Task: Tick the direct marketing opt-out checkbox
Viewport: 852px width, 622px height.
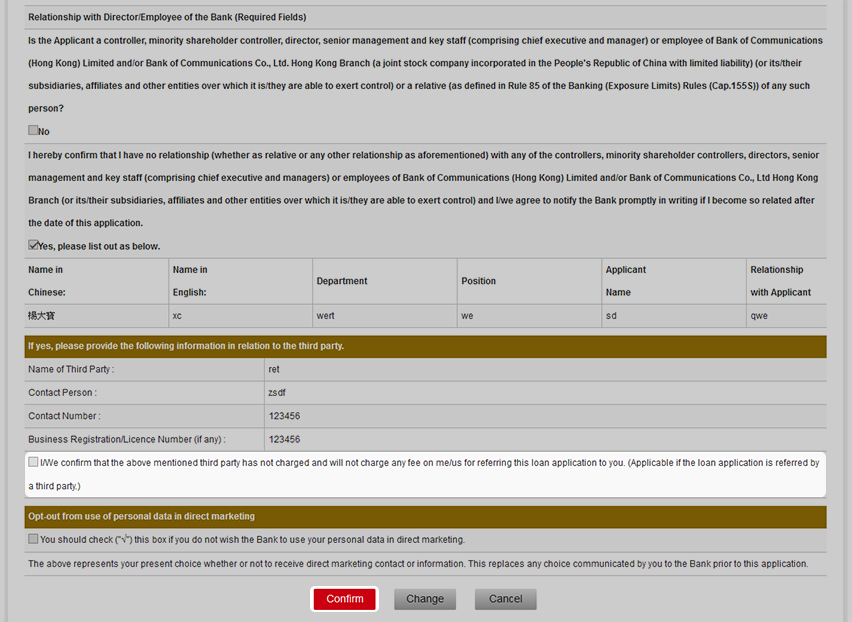Action: pos(34,539)
